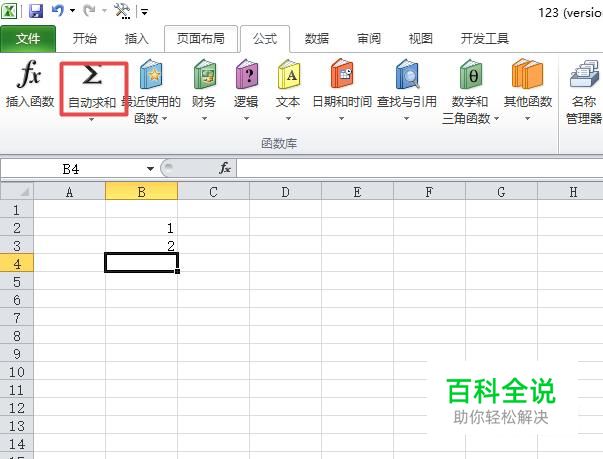This screenshot has height=459, width=603.
Task: Click the Redo arrow icon
Action: (89, 11)
